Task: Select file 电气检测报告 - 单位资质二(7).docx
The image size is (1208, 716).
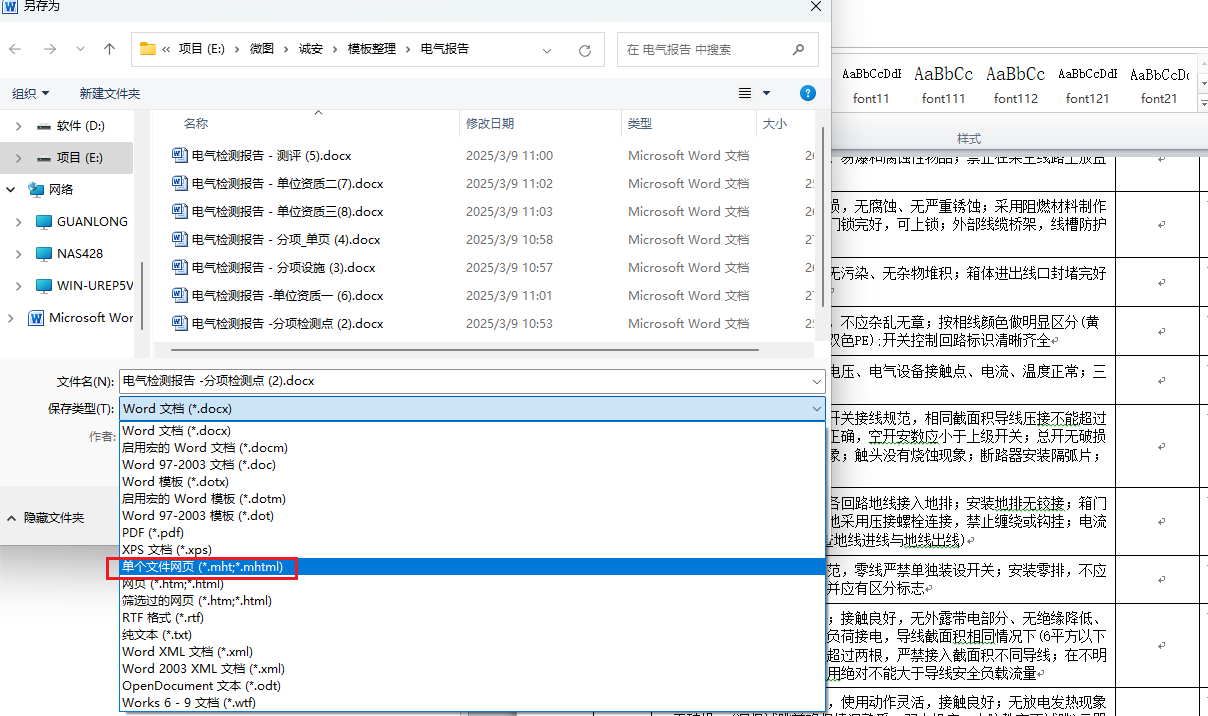Action: [x=287, y=184]
